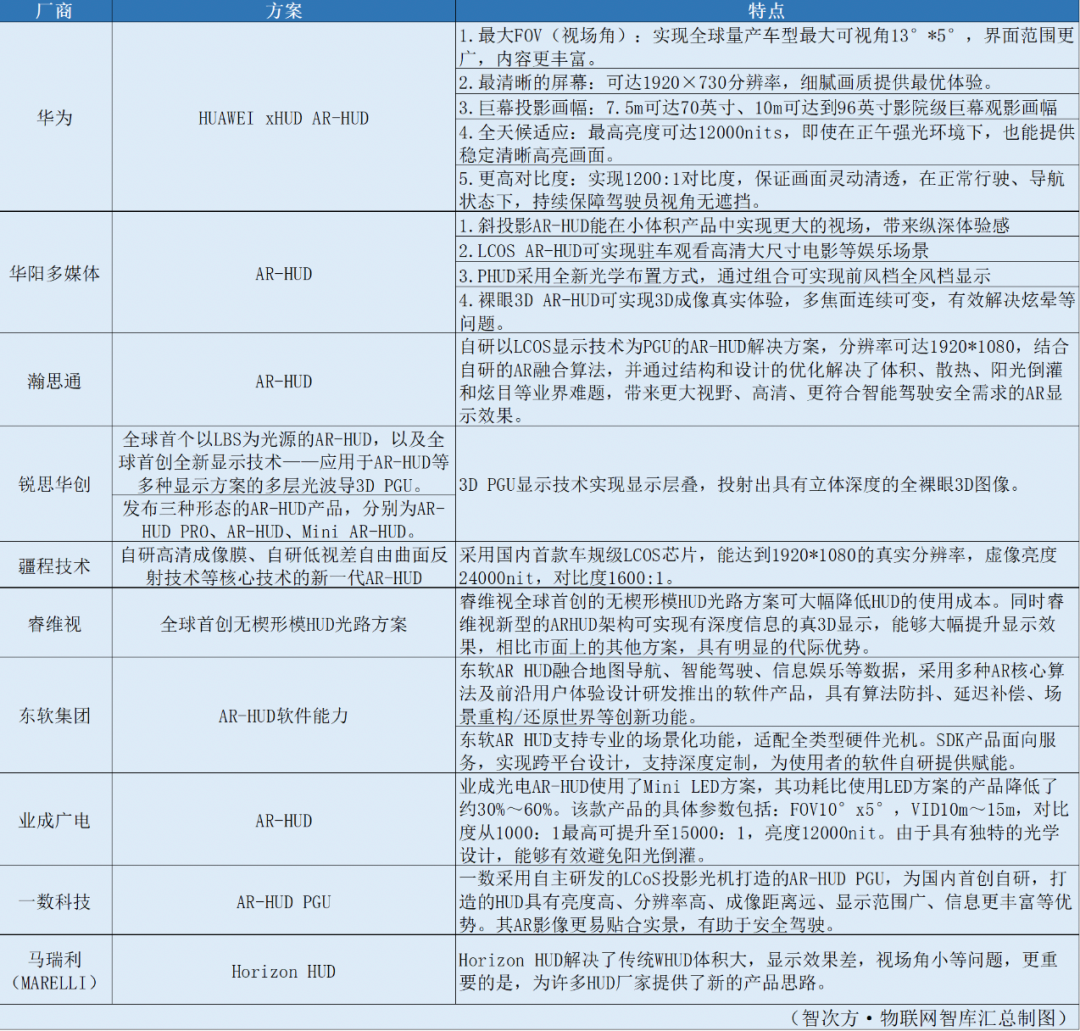Click the Horizon HUD solution cell
The image size is (1080, 1031).
coord(283,970)
